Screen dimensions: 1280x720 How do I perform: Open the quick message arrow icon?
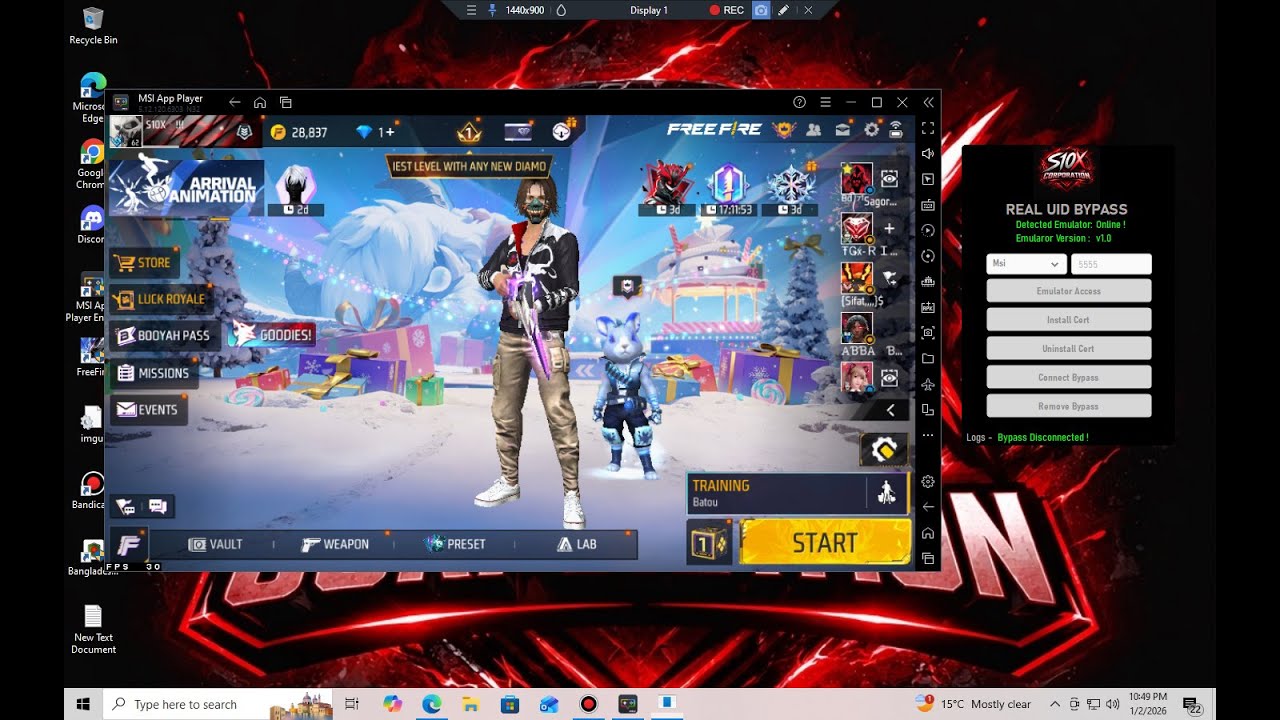pyautogui.click(x=126, y=506)
